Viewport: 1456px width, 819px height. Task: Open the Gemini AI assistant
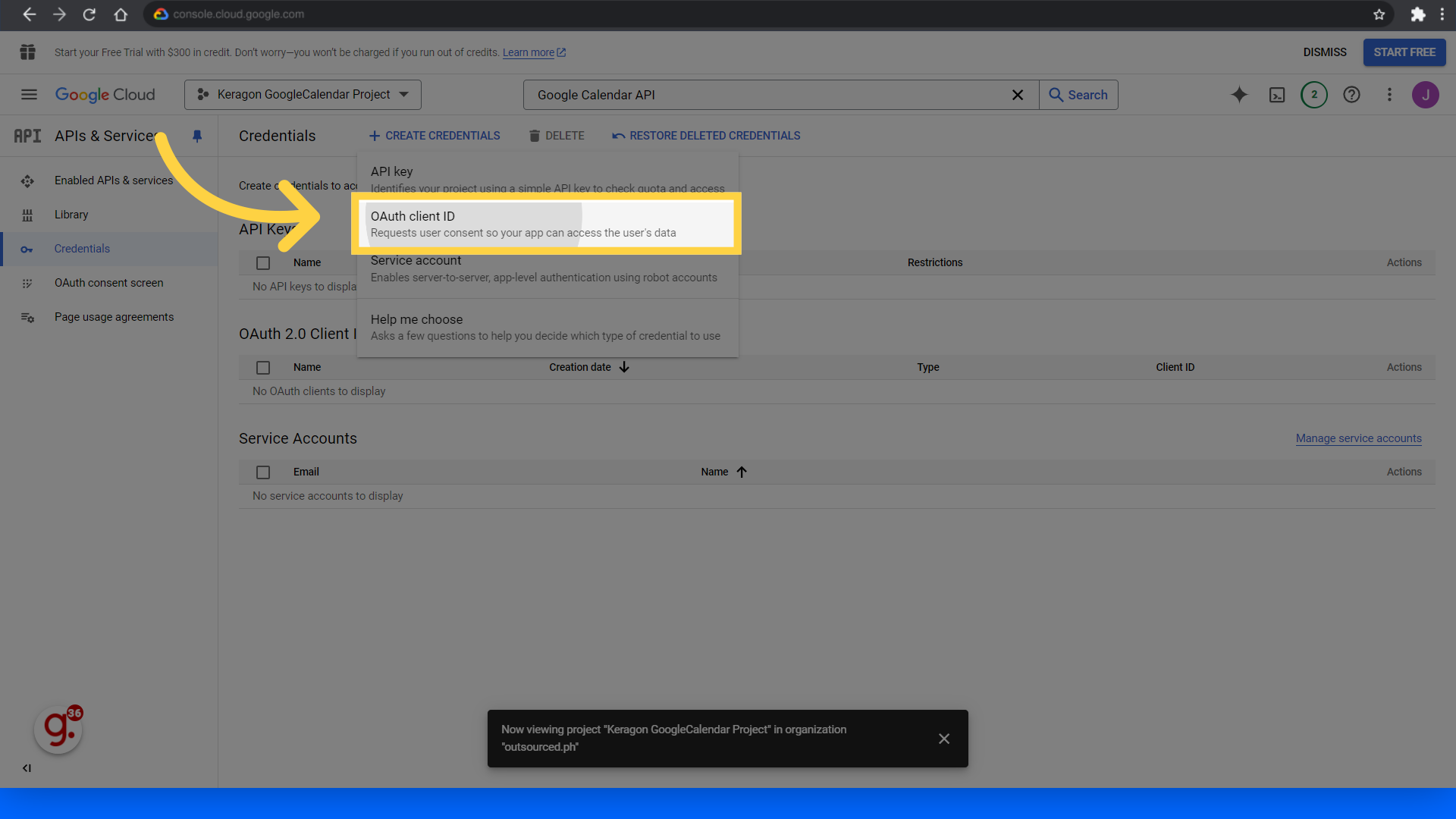pos(1239,95)
